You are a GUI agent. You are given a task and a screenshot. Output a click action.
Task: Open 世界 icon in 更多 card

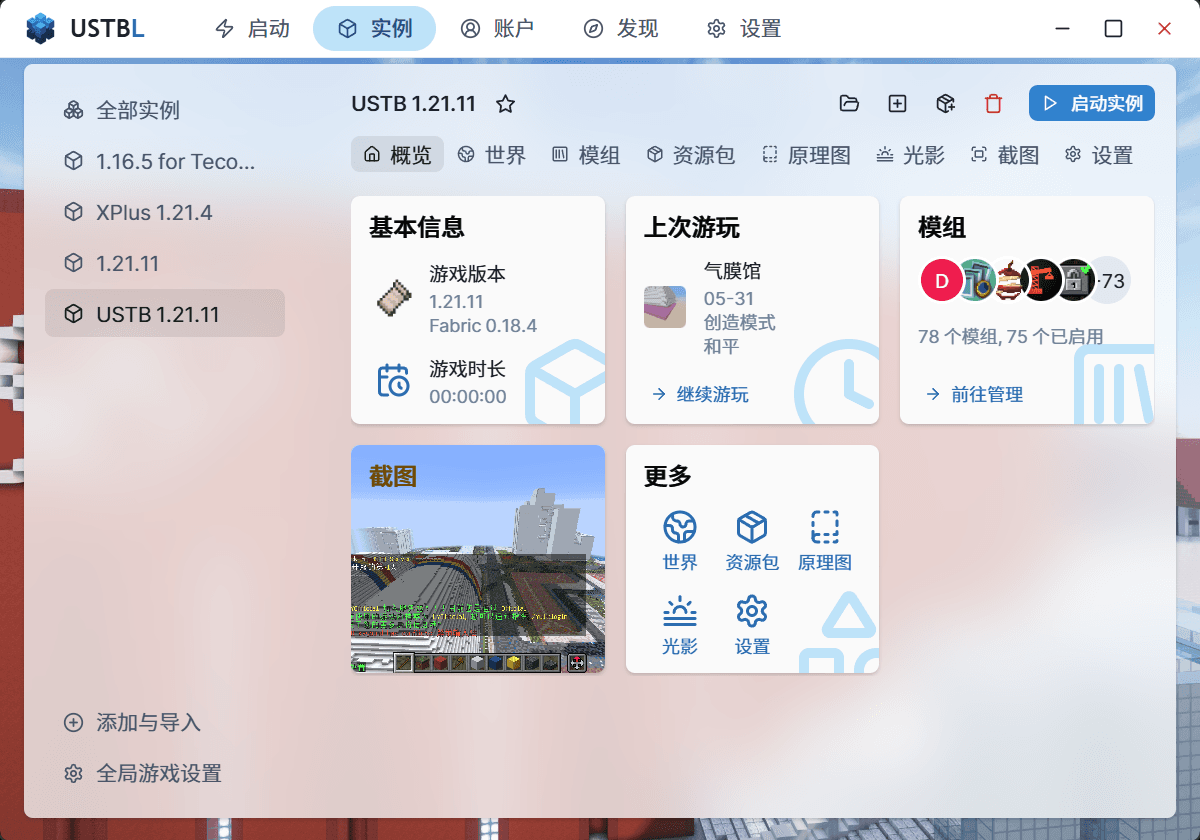pyautogui.click(x=680, y=541)
